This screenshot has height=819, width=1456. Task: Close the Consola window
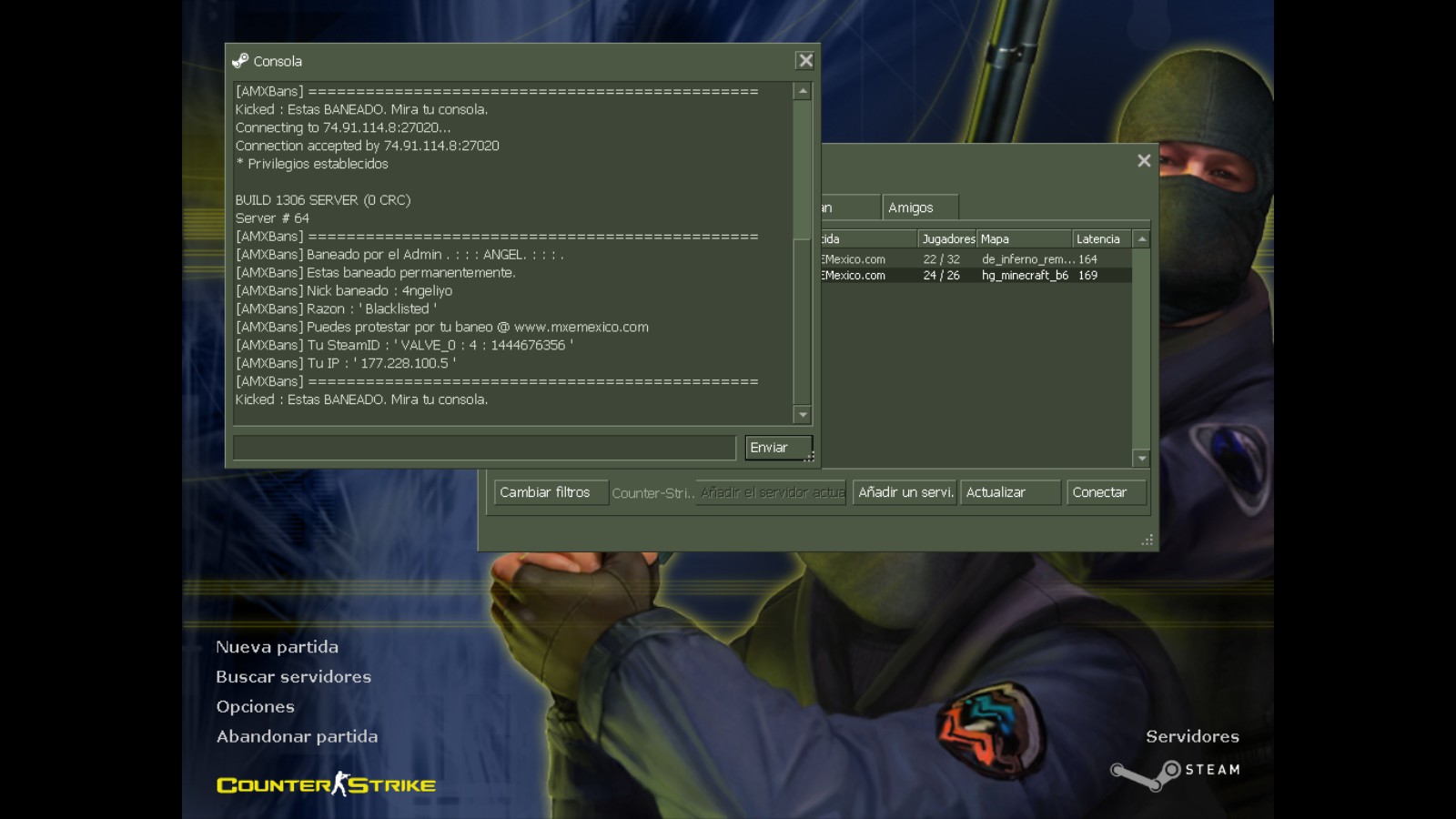805,61
